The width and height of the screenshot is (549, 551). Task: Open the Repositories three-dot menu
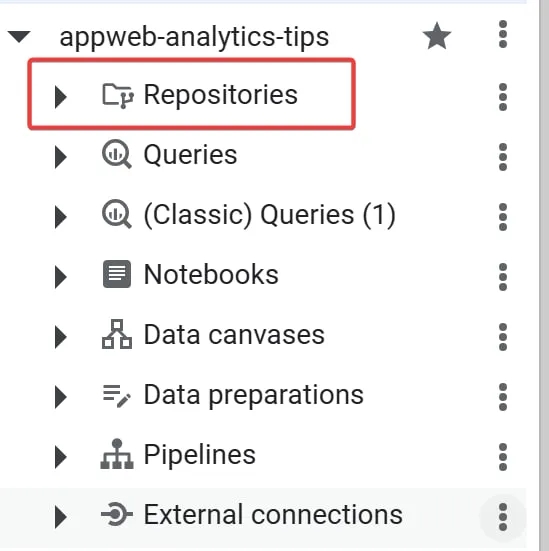[x=503, y=97]
